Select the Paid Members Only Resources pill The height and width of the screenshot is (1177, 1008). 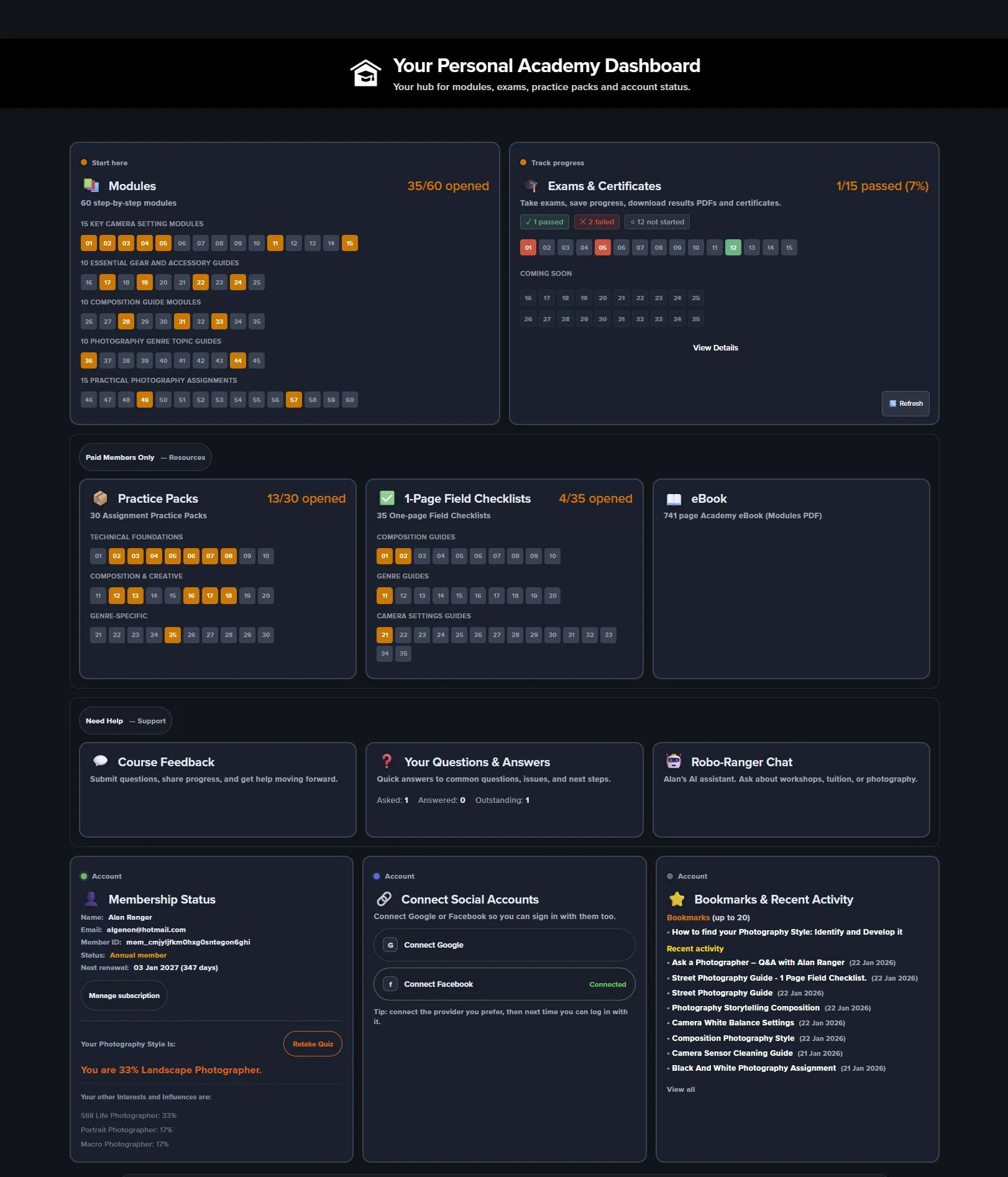(145, 457)
